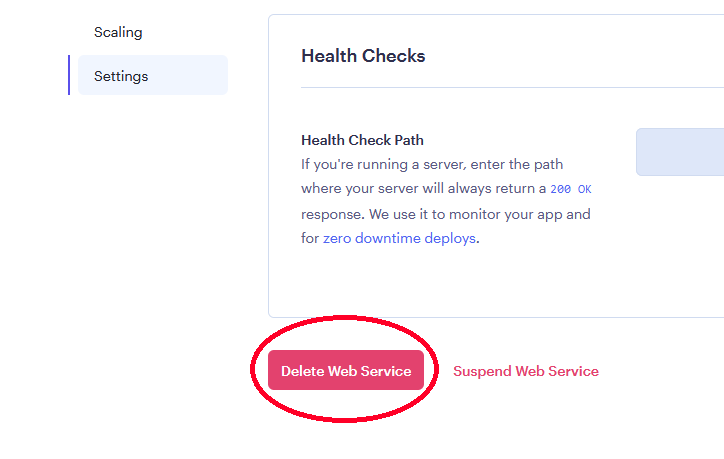
Task: Click the word "for" before the deploys link
Action: (x=309, y=238)
